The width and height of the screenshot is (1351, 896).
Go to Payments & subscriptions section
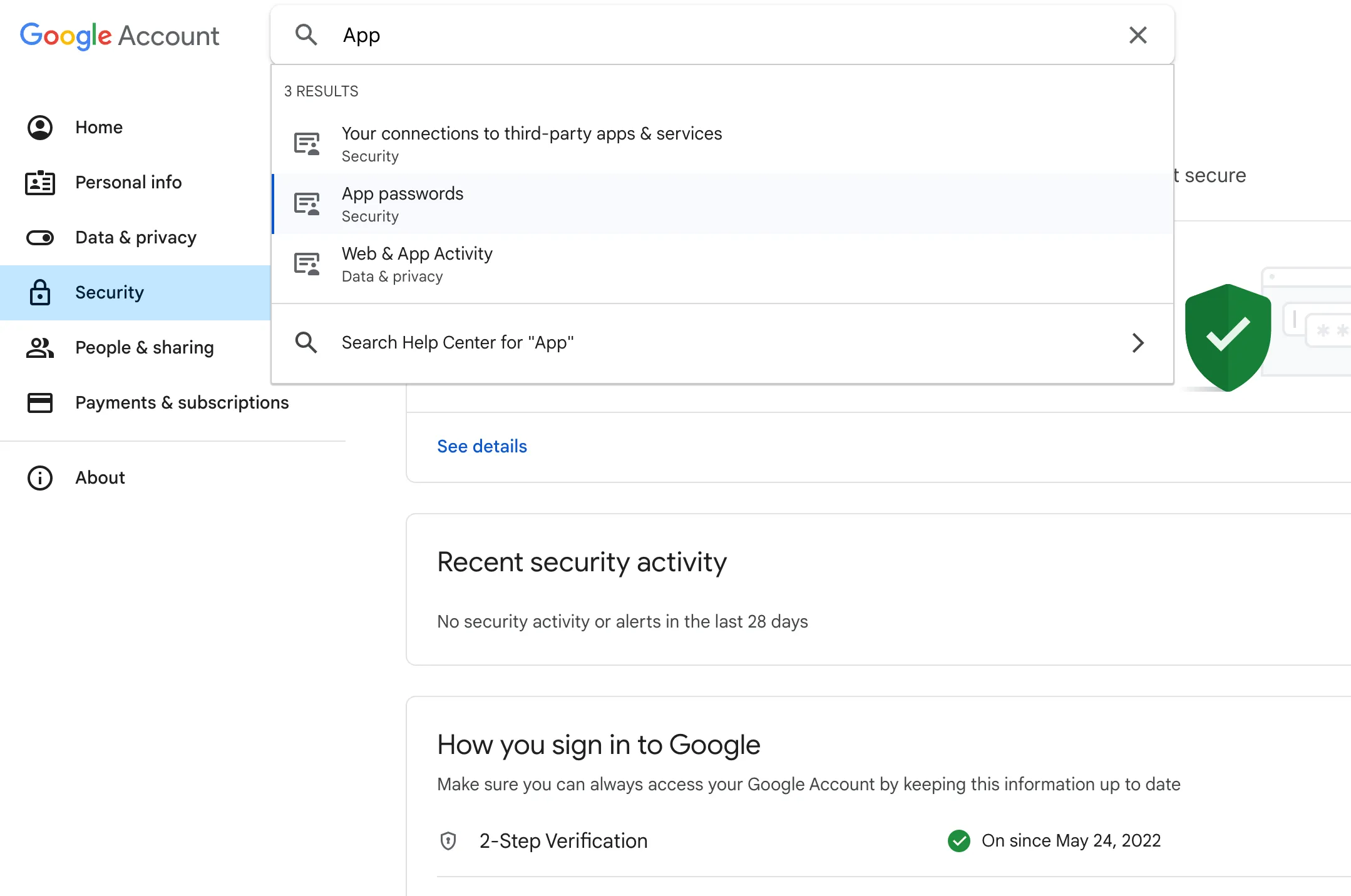coord(182,403)
